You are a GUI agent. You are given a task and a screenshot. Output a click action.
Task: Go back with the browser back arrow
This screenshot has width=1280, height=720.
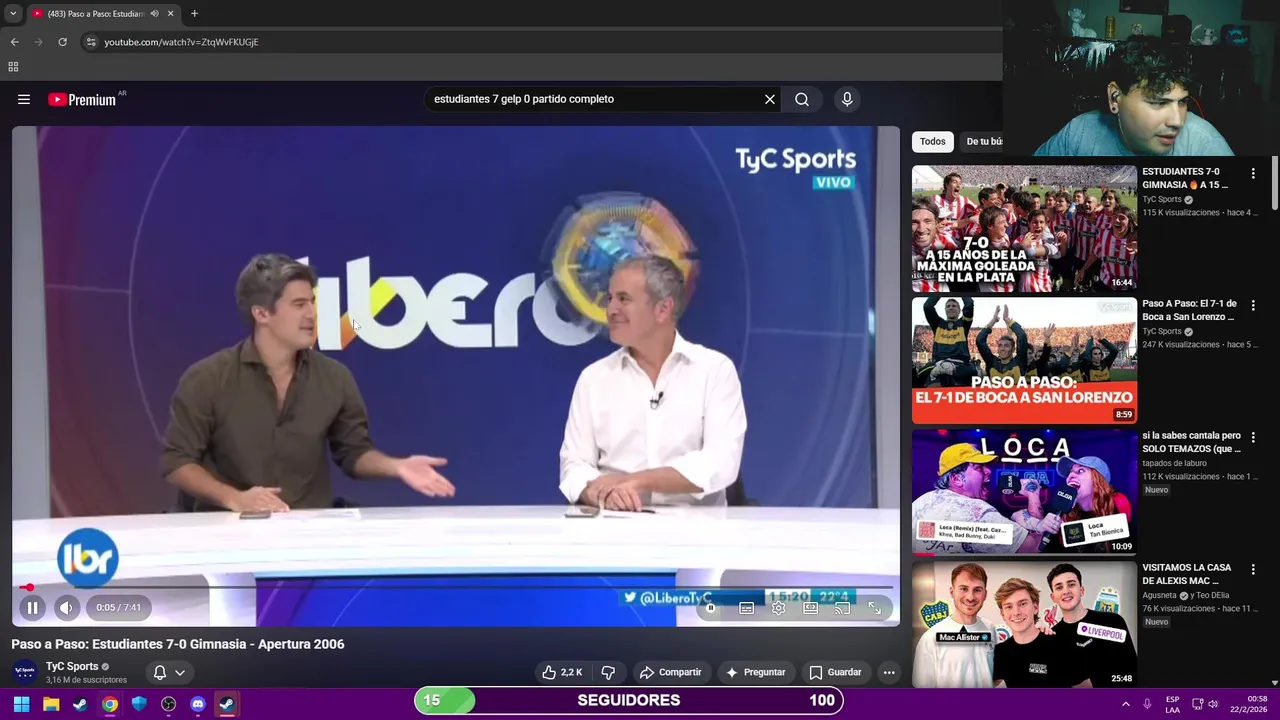pyautogui.click(x=14, y=42)
